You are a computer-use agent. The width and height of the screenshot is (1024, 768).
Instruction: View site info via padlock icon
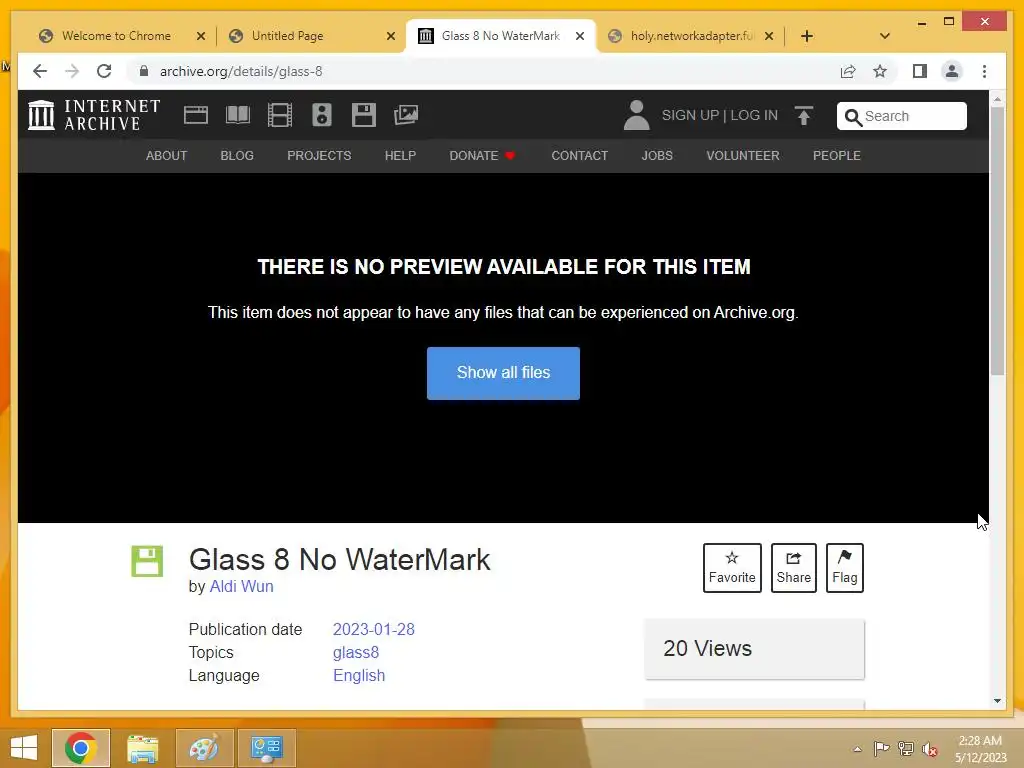click(x=144, y=71)
